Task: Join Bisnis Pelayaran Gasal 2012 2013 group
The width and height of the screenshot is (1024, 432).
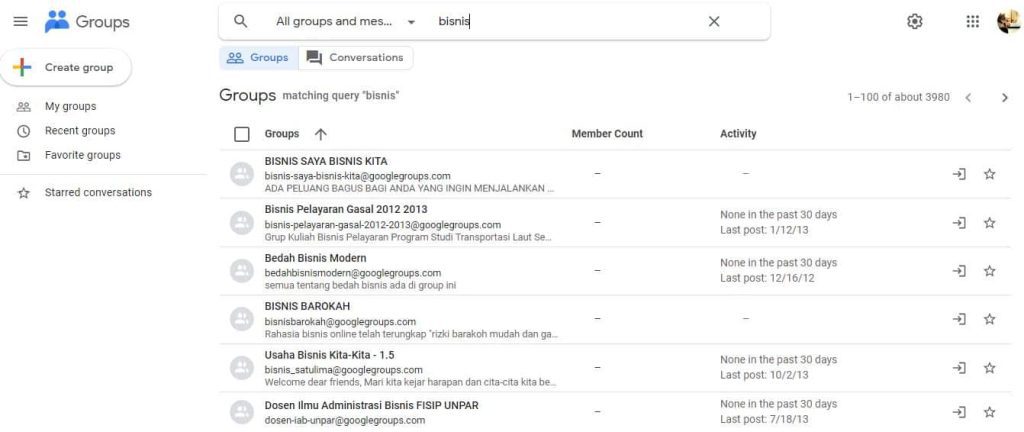Action: pos(959,223)
